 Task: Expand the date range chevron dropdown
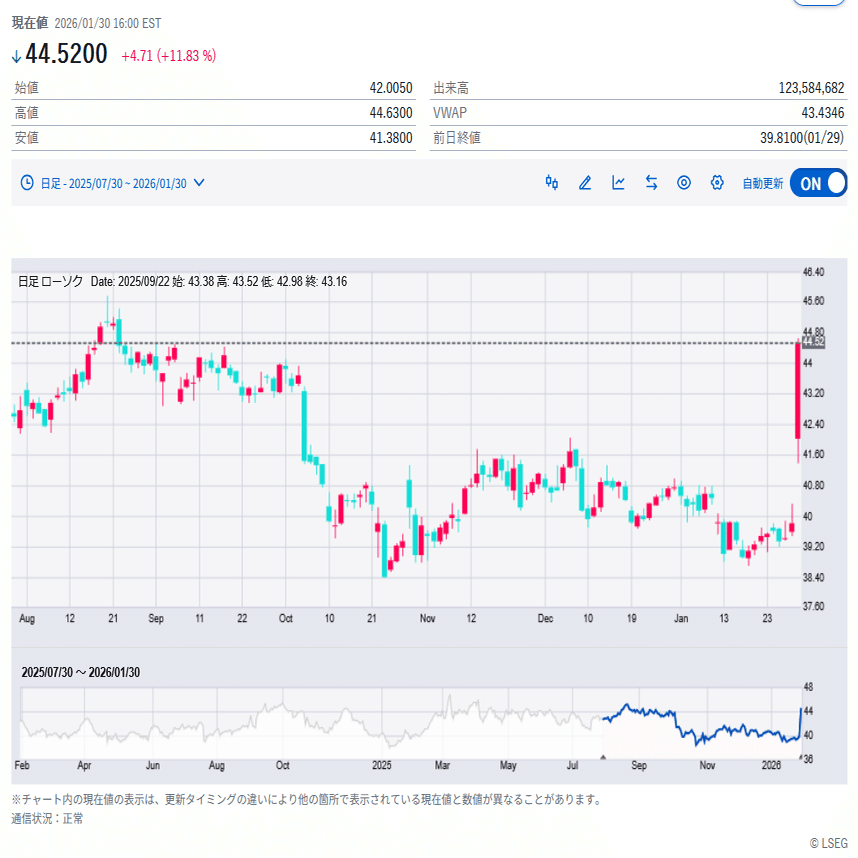click(x=199, y=183)
